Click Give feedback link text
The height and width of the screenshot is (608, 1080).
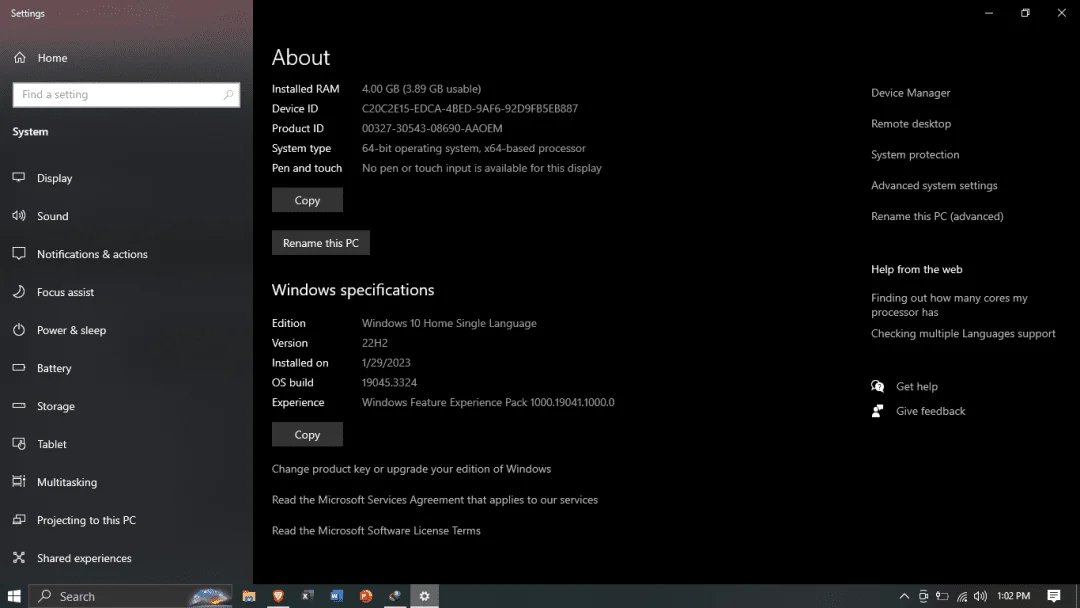coord(931,411)
